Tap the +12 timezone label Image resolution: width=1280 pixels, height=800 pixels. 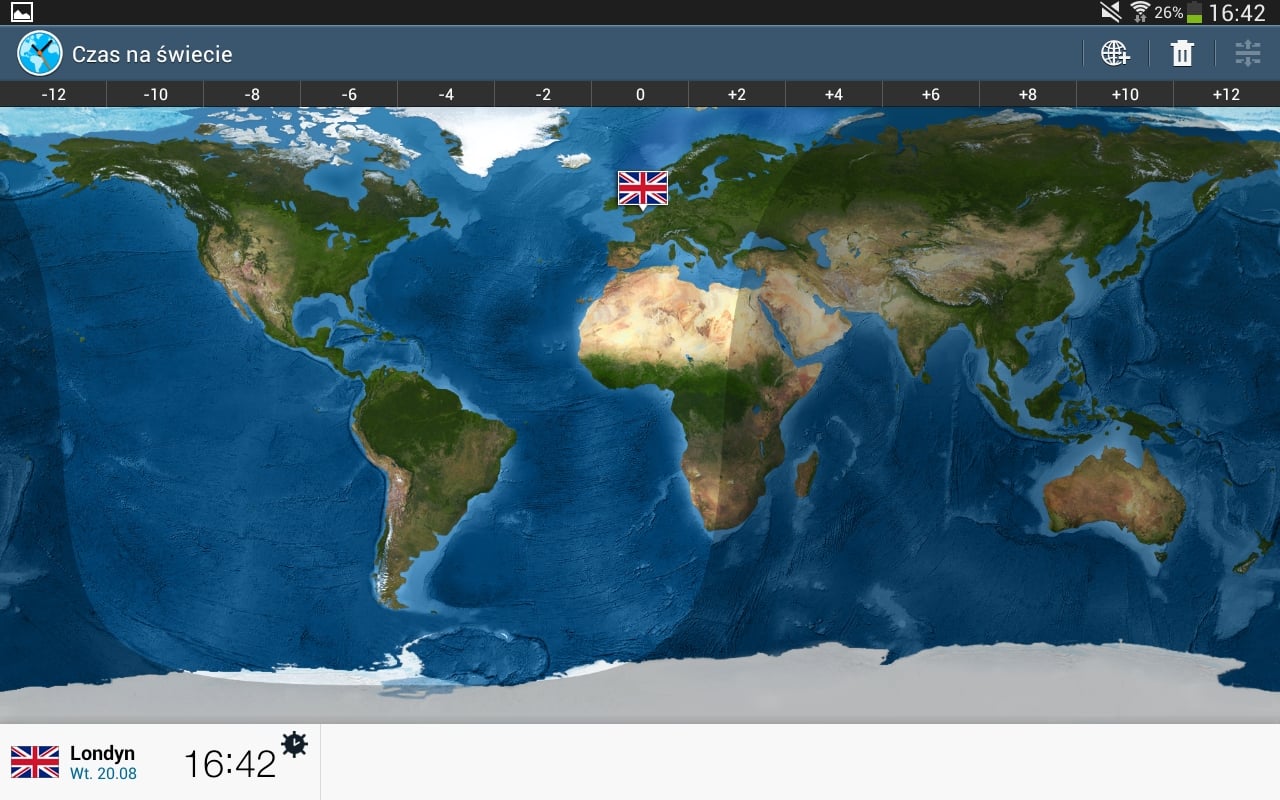(1226, 94)
